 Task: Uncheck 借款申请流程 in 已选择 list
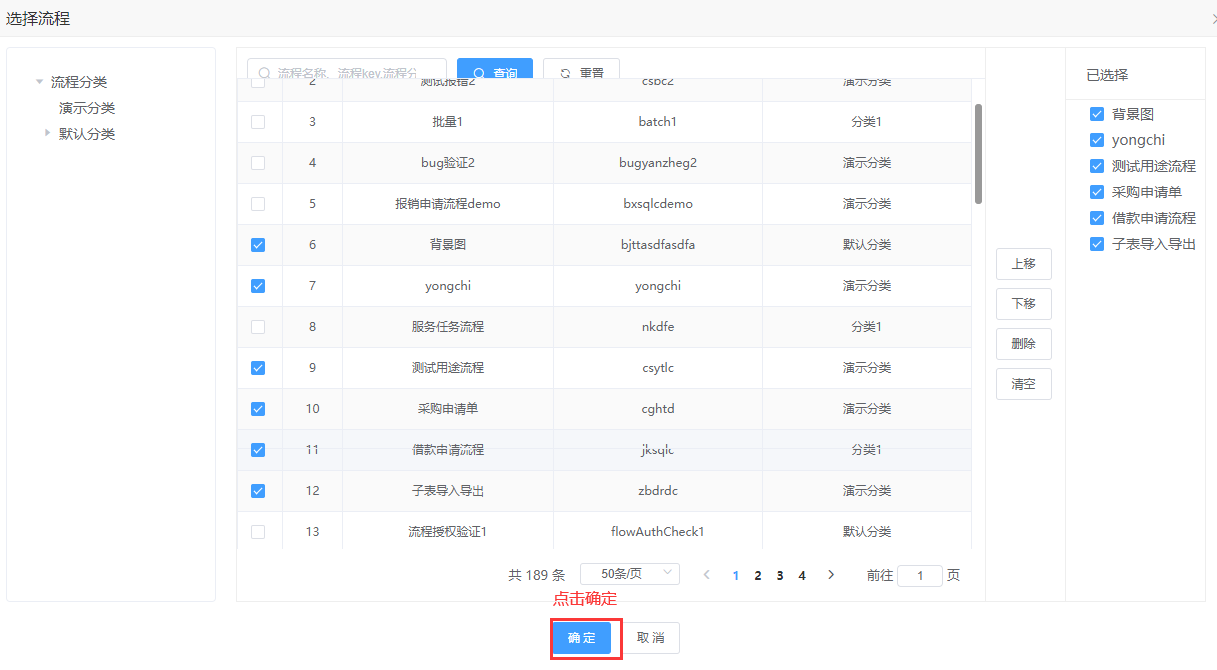[x=1097, y=218]
